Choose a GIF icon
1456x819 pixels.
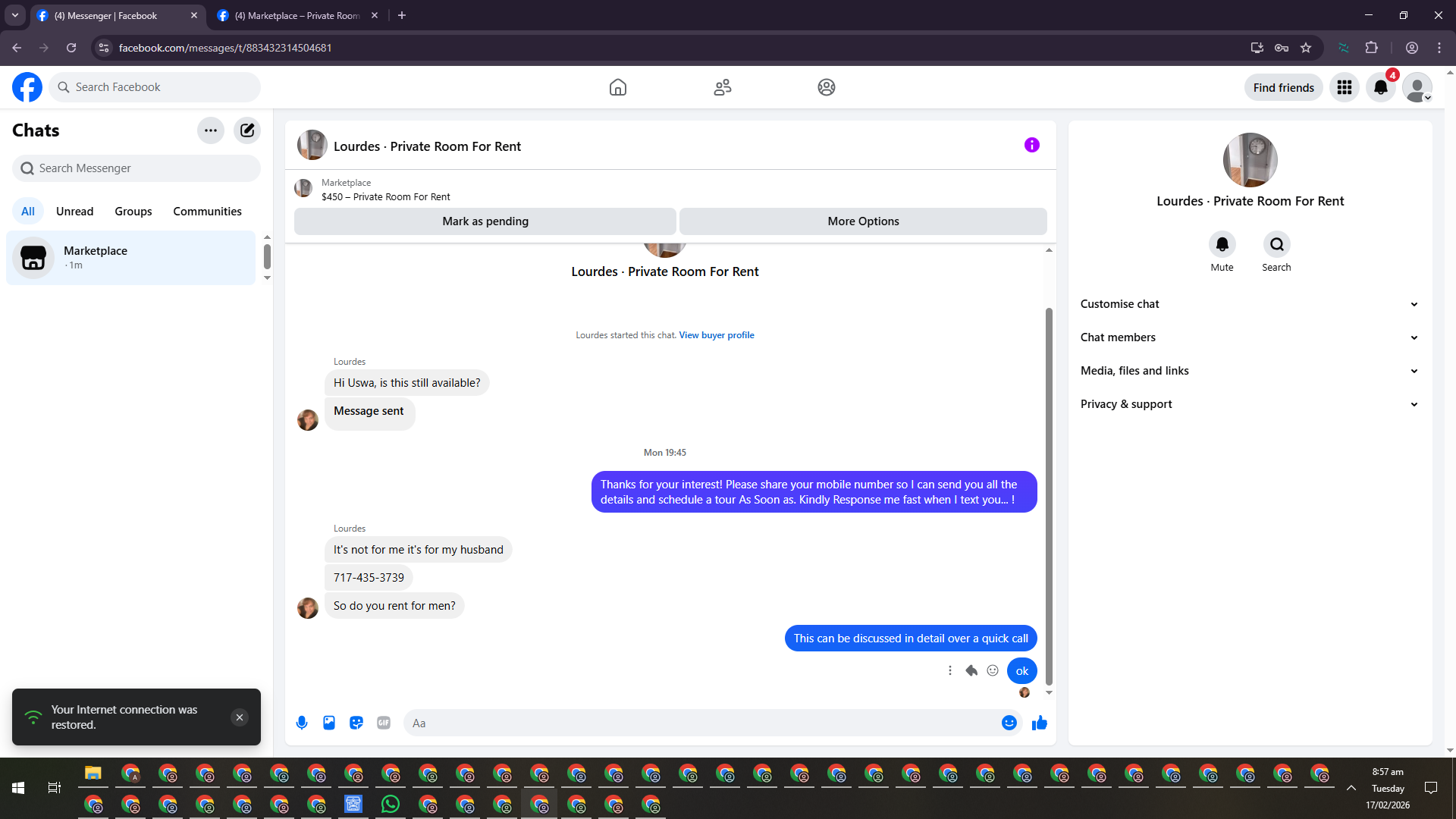tap(384, 723)
